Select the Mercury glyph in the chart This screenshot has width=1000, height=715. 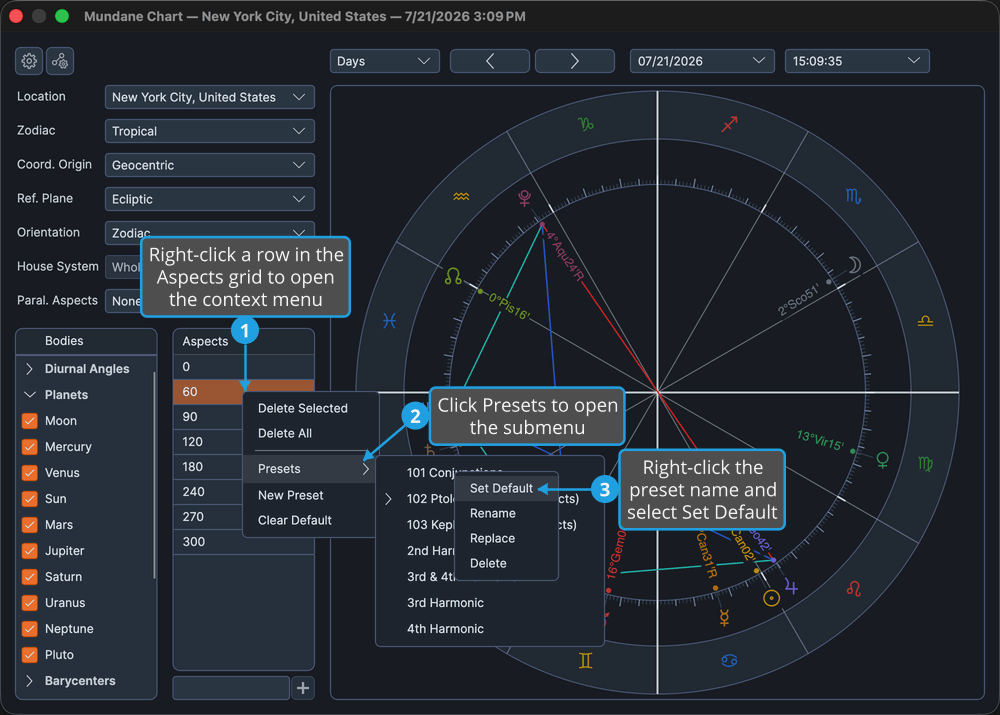724,617
